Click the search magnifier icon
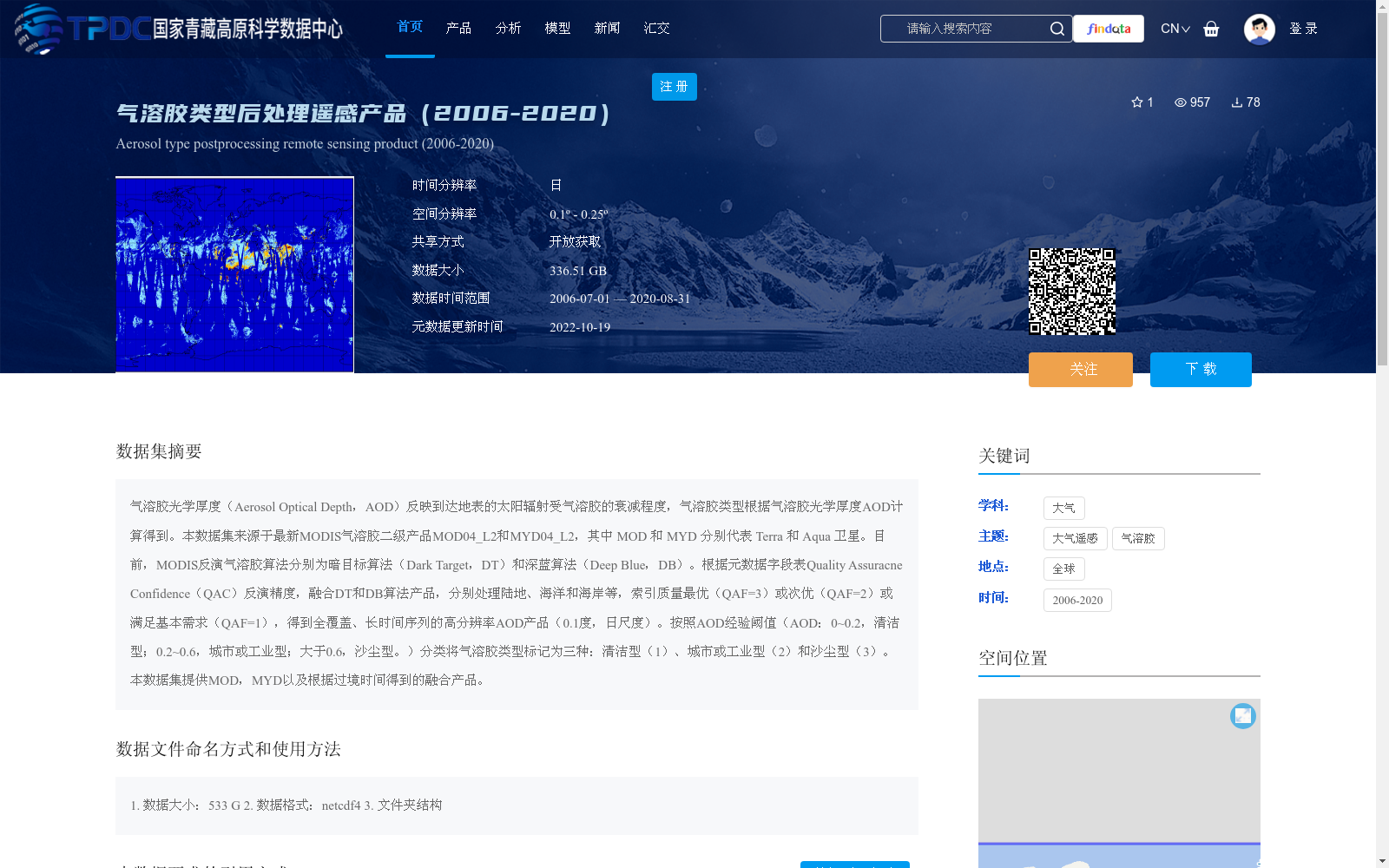Screen dimensions: 1389x868 [1057, 29]
